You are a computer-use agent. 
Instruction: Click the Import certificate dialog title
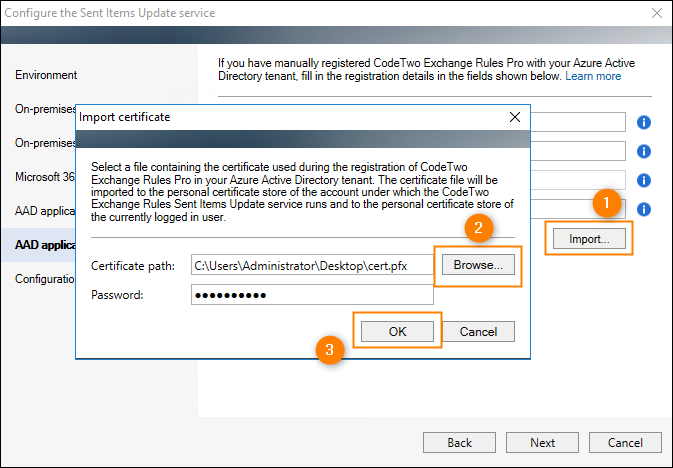click(124, 117)
